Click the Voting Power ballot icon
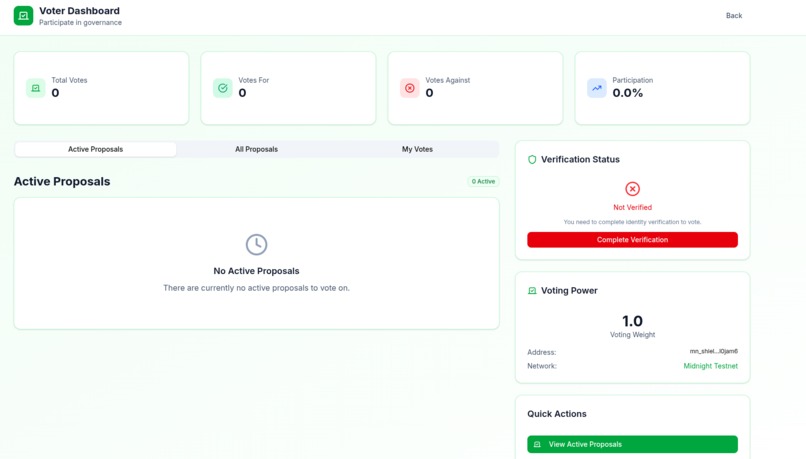806x459 pixels. pyautogui.click(x=532, y=291)
